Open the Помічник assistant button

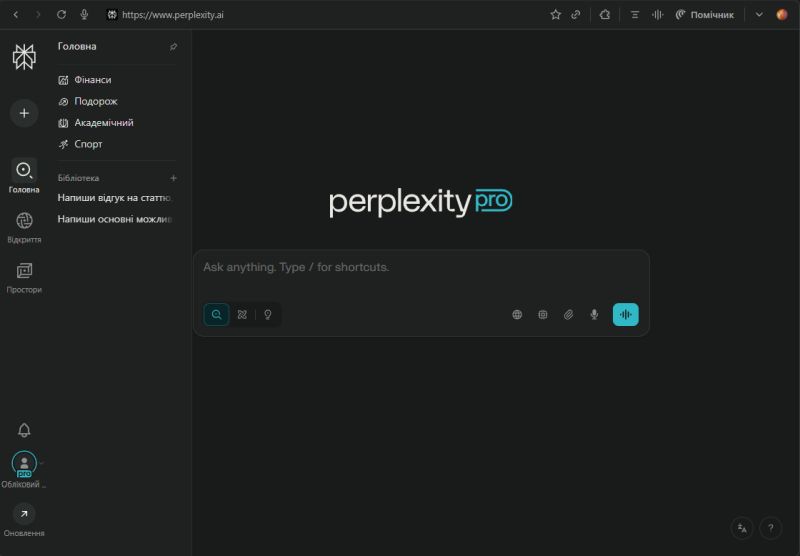coord(705,15)
